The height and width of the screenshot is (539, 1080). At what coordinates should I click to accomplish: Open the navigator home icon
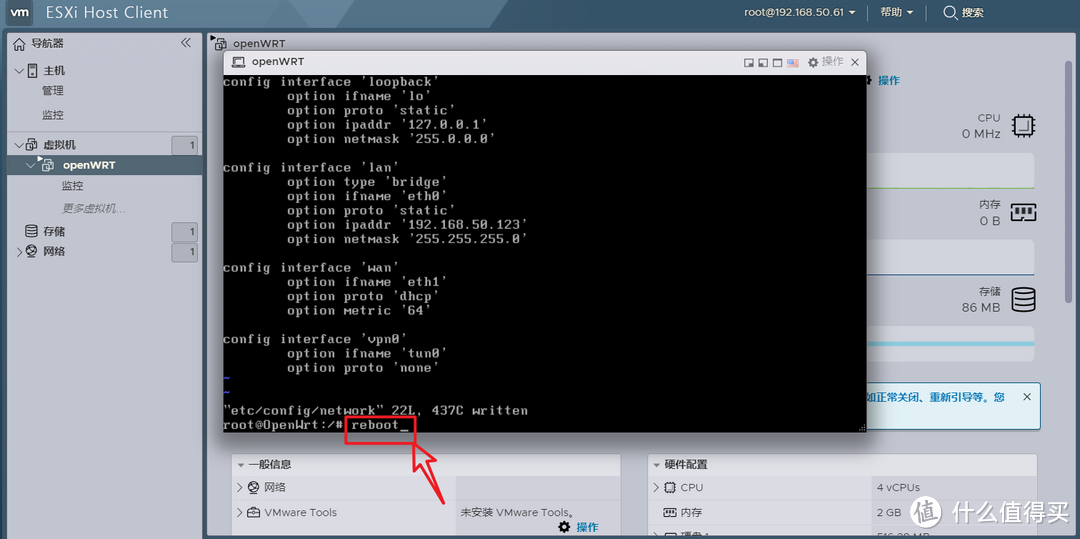click(x=19, y=44)
